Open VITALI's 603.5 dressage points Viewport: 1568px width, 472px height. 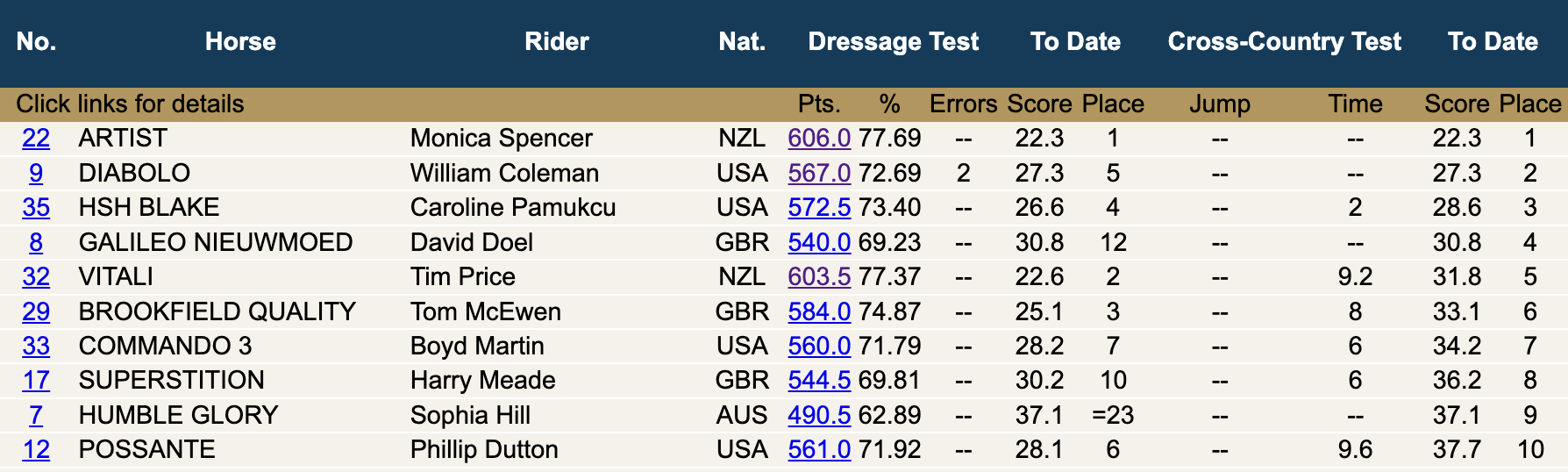[x=819, y=277]
